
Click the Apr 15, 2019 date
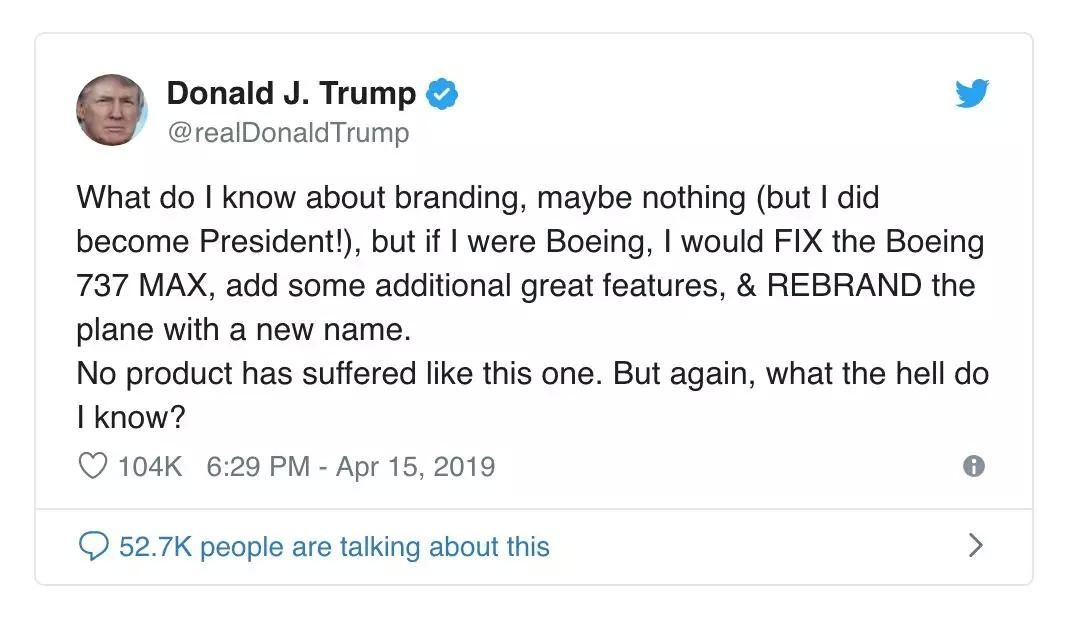[415, 466]
